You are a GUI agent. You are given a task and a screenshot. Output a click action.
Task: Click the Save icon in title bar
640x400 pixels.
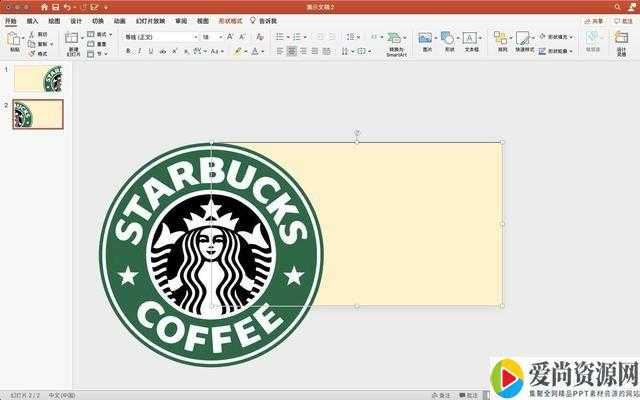[56, 7]
